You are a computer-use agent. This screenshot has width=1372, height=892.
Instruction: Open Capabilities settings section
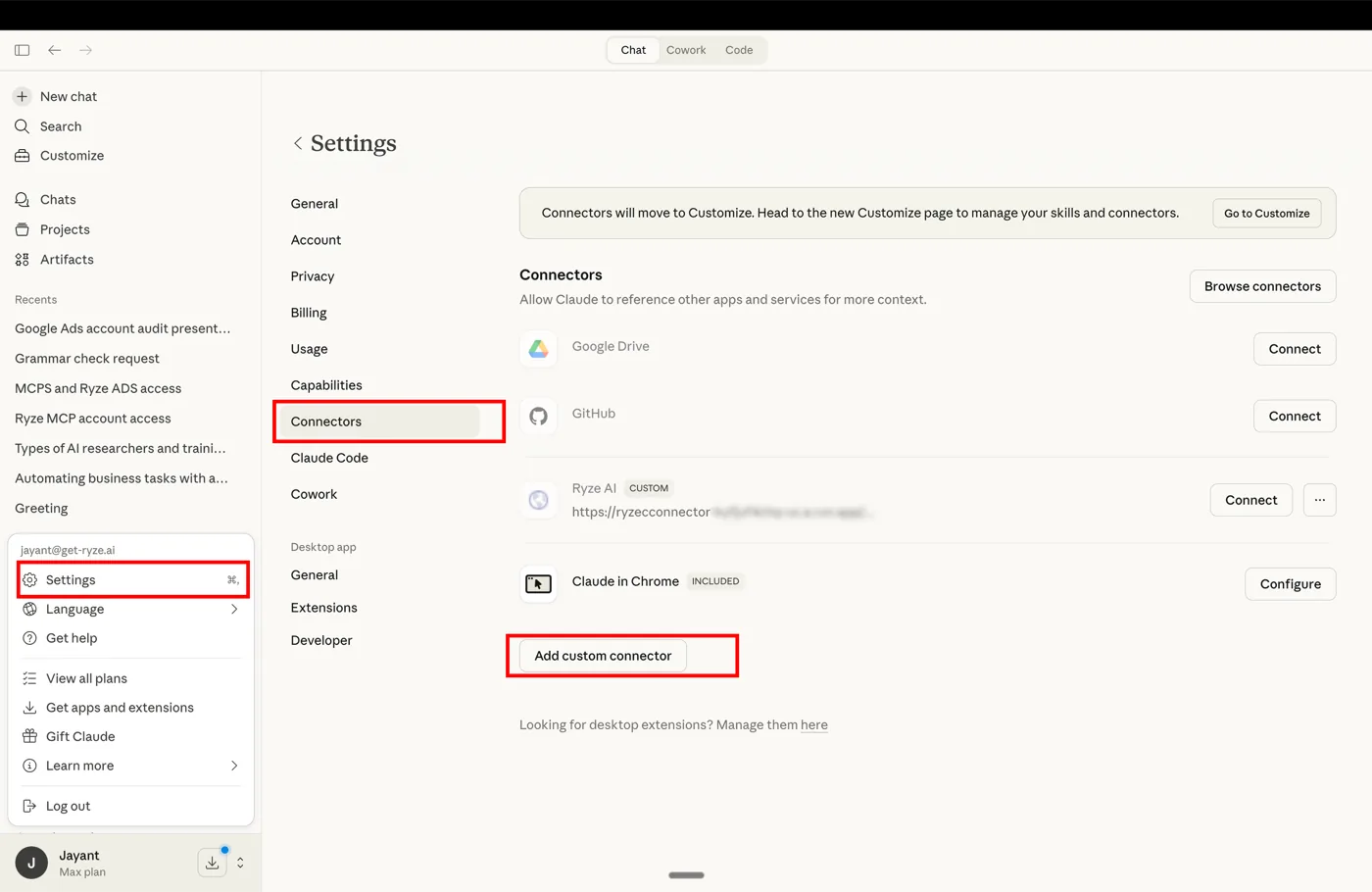[x=326, y=385]
